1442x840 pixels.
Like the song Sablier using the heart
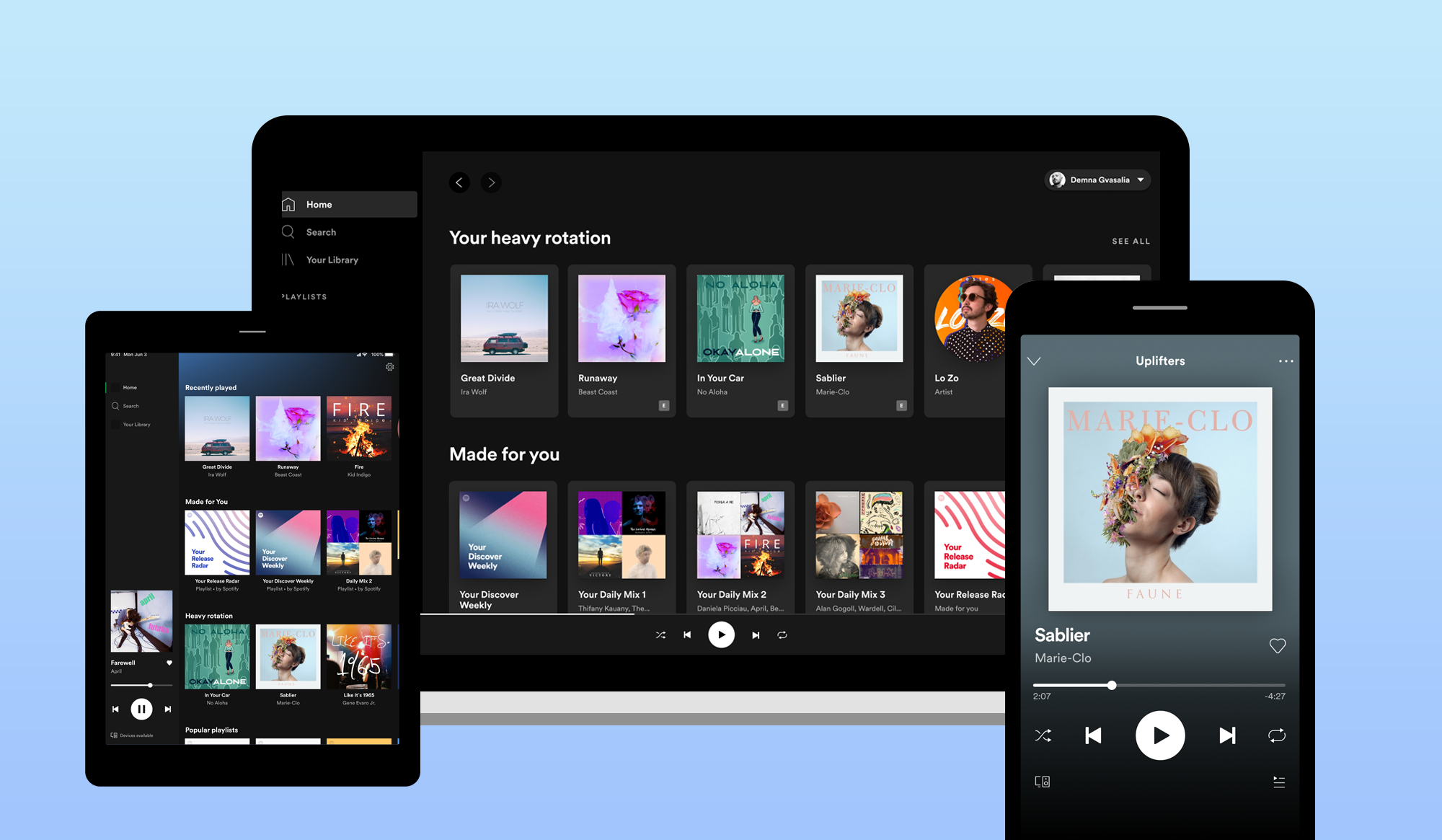(x=1278, y=646)
